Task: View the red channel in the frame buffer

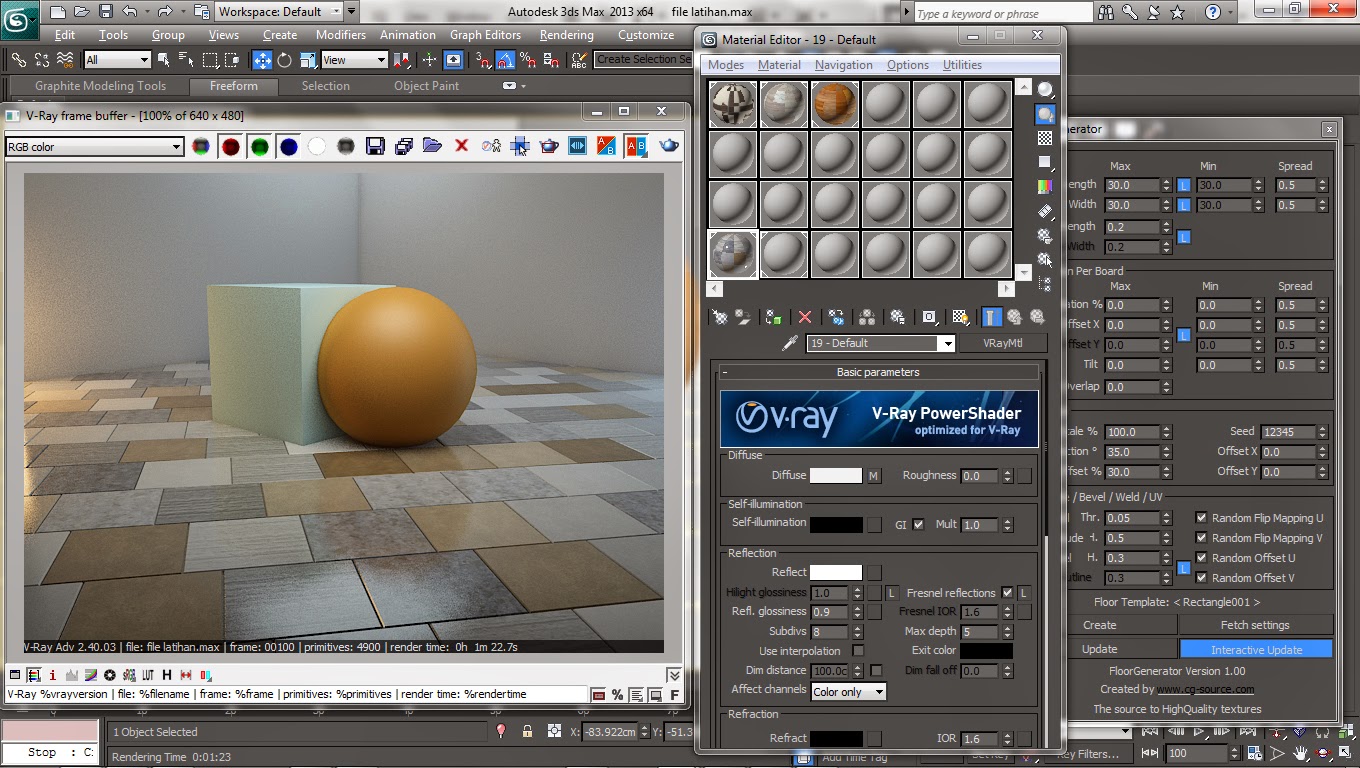Action: (x=230, y=146)
